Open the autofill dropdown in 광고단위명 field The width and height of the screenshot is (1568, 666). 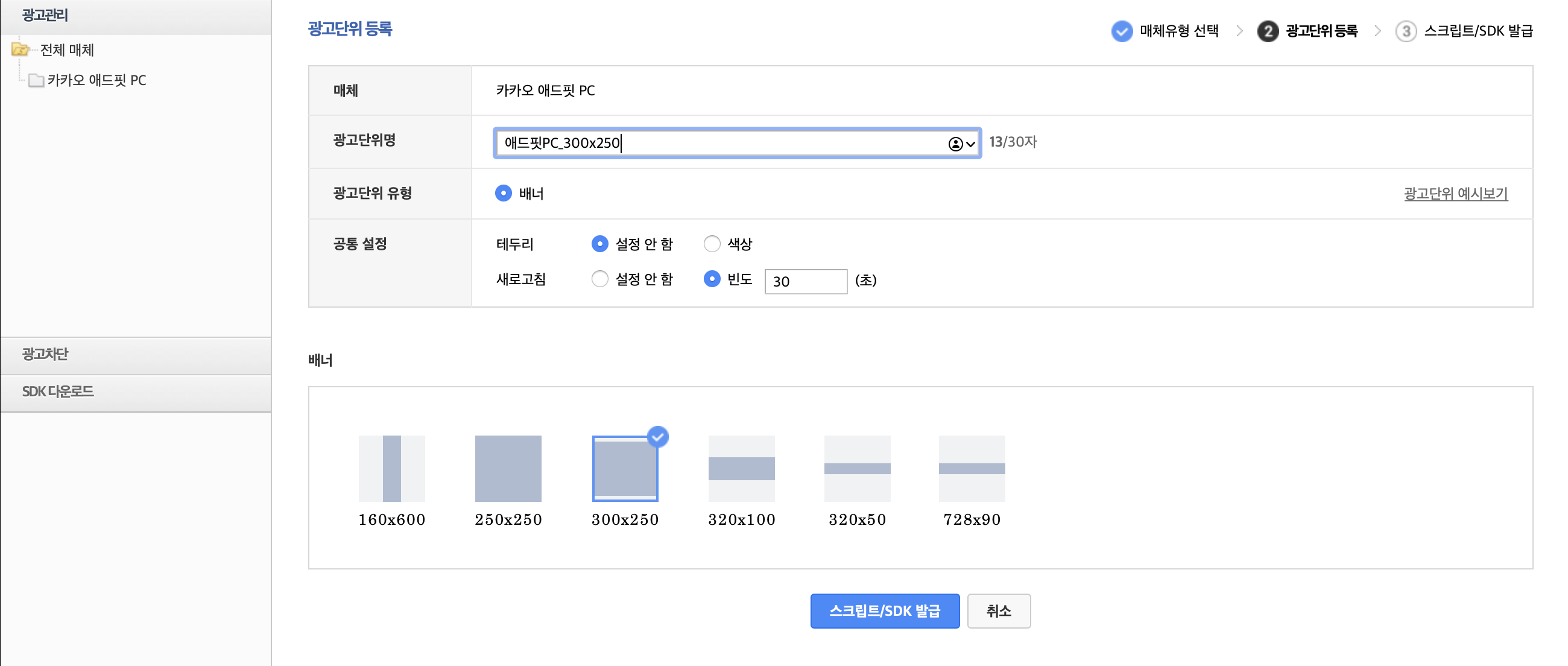(962, 144)
